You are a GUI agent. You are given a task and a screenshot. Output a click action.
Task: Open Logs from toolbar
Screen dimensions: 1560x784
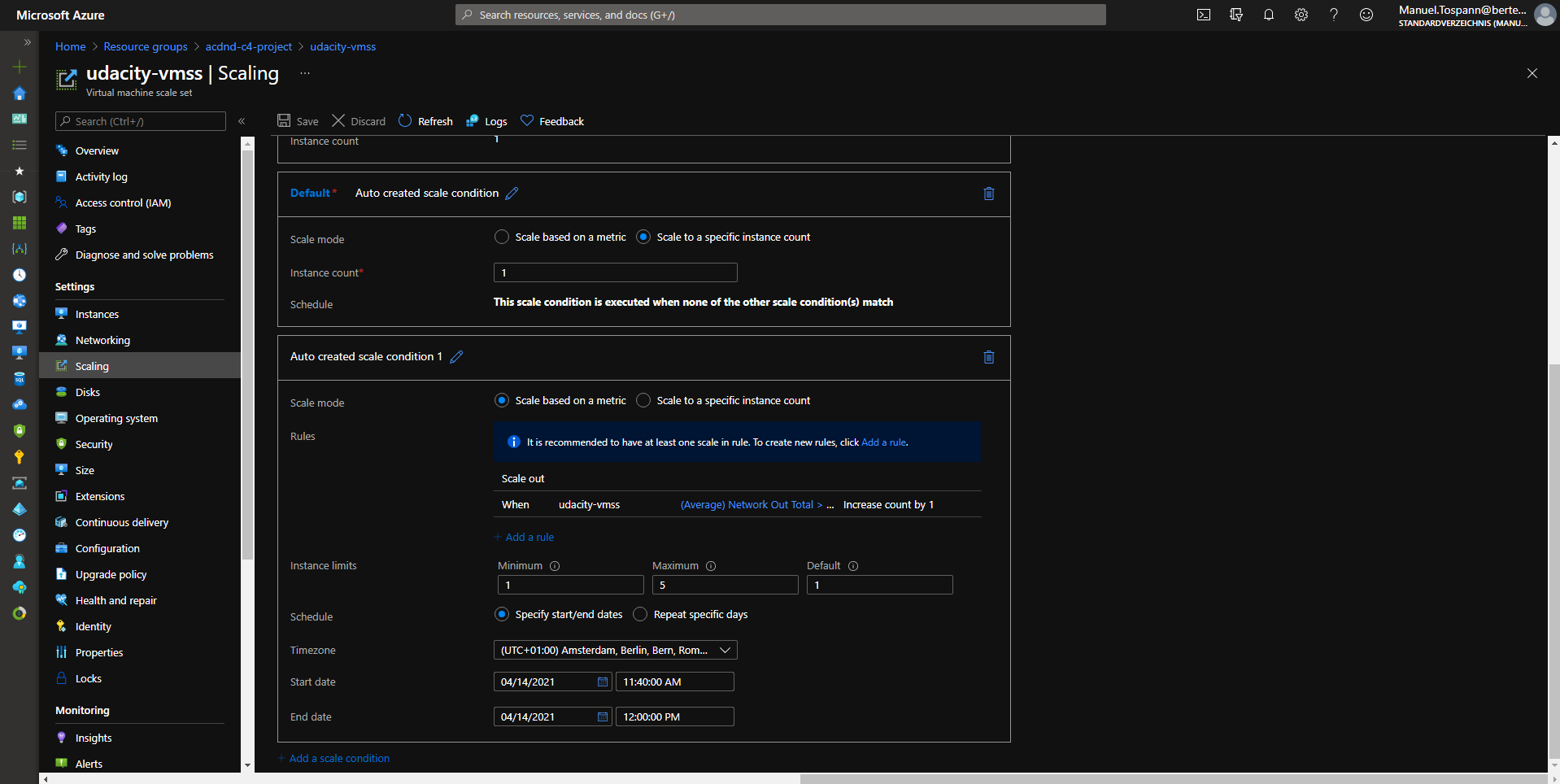486,121
